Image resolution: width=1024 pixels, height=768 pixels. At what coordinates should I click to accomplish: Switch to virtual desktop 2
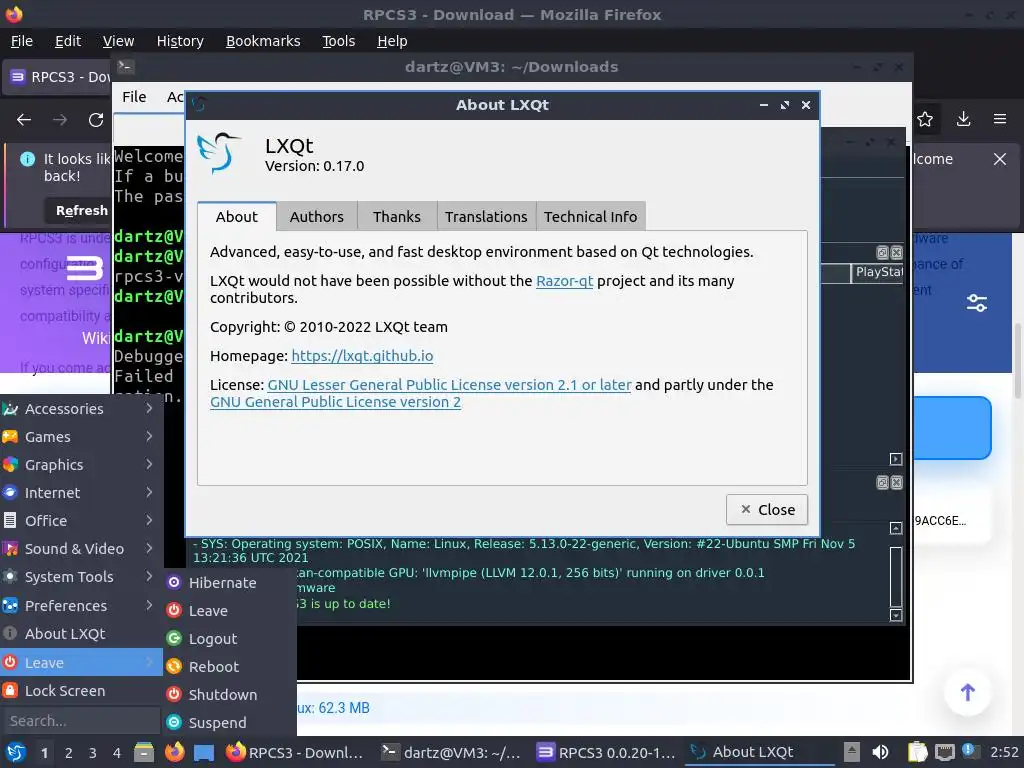click(x=69, y=753)
